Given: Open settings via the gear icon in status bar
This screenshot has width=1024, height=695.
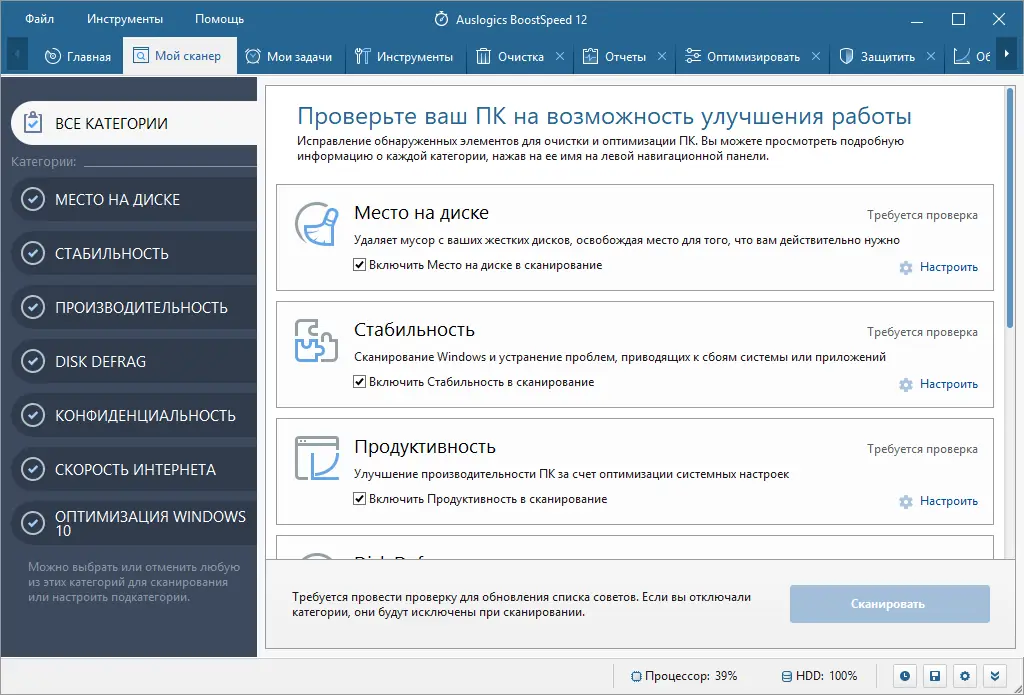Looking at the screenshot, I should [x=963, y=676].
